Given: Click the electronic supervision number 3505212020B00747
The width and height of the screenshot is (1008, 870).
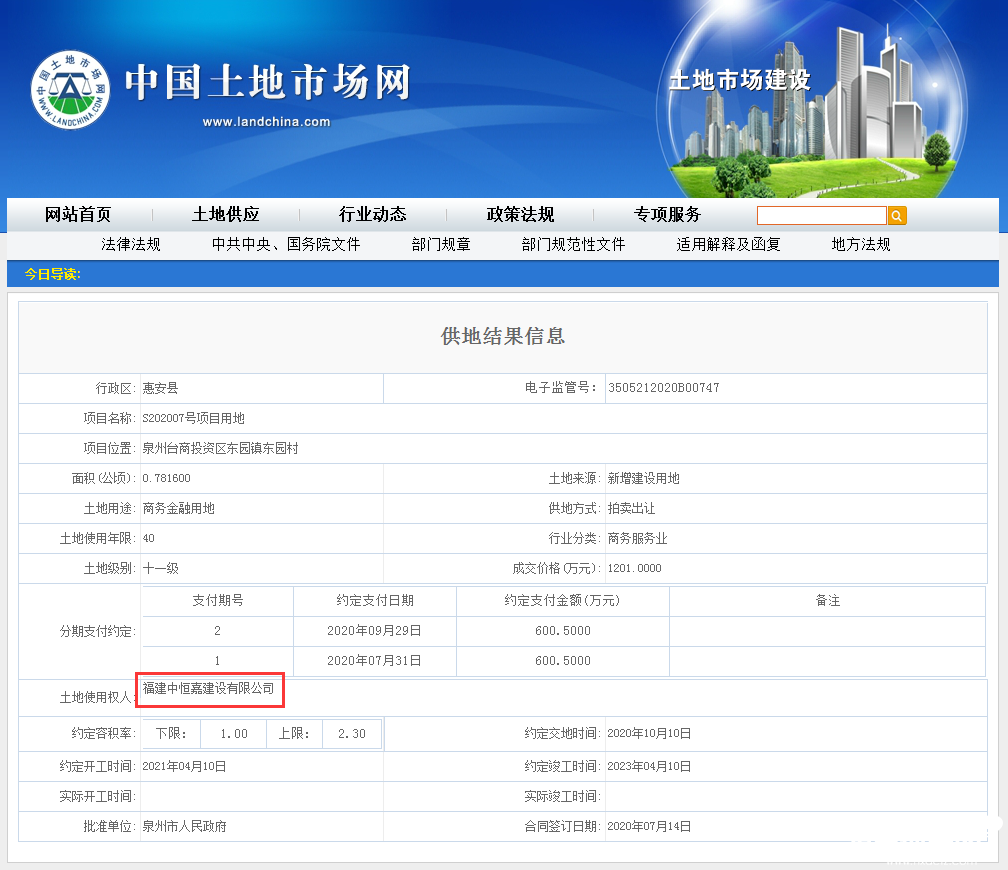Looking at the screenshot, I should 663,388.
